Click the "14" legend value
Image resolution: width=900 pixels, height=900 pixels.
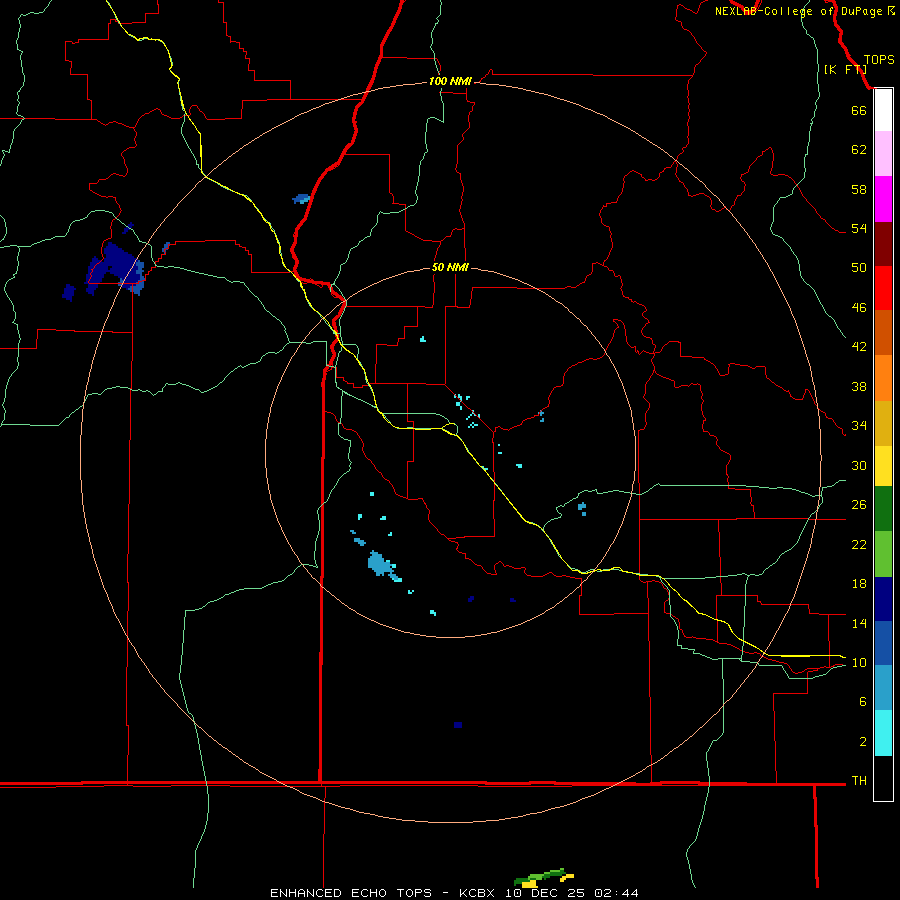click(x=859, y=623)
